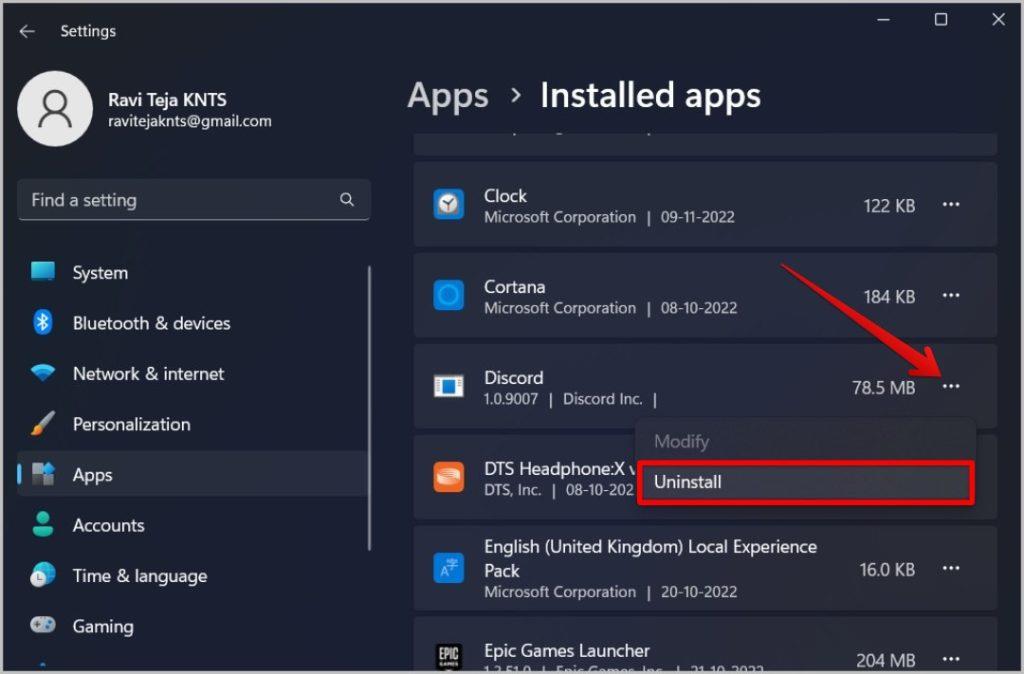Click the Discord app name

pyautogui.click(x=513, y=377)
